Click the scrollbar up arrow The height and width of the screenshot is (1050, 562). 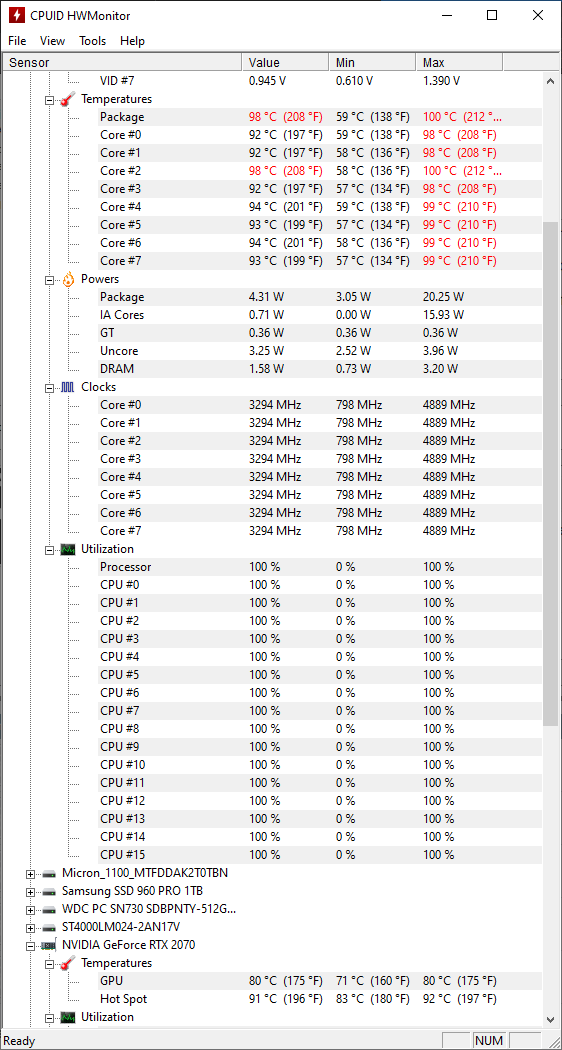(551, 79)
